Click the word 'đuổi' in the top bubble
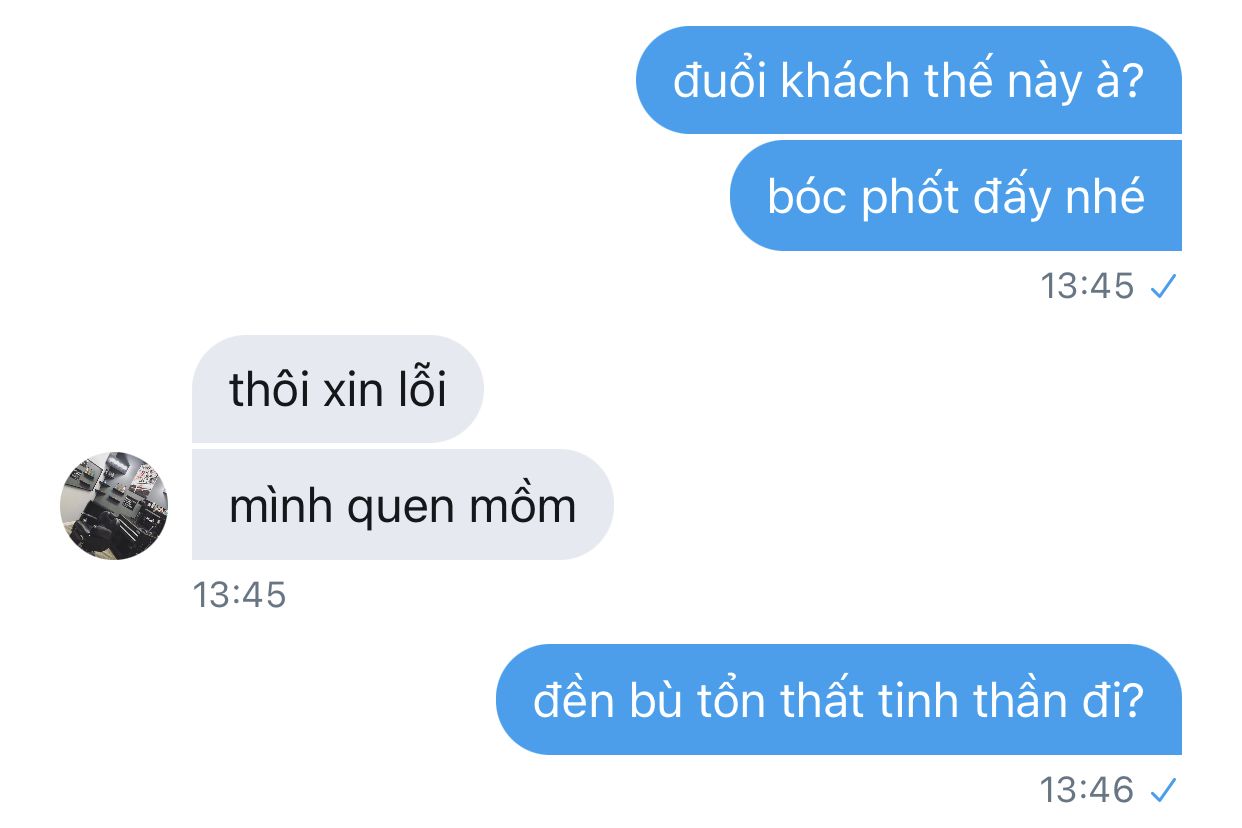The width and height of the screenshot is (1242, 828). point(720,81)
